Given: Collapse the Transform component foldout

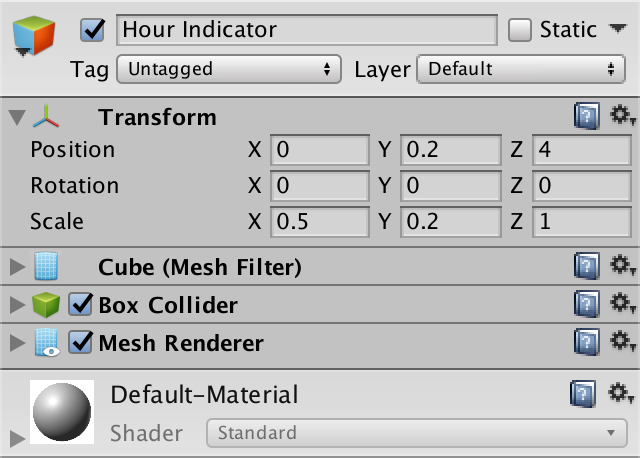Looking at the screenshot, I should coord(17,118).
